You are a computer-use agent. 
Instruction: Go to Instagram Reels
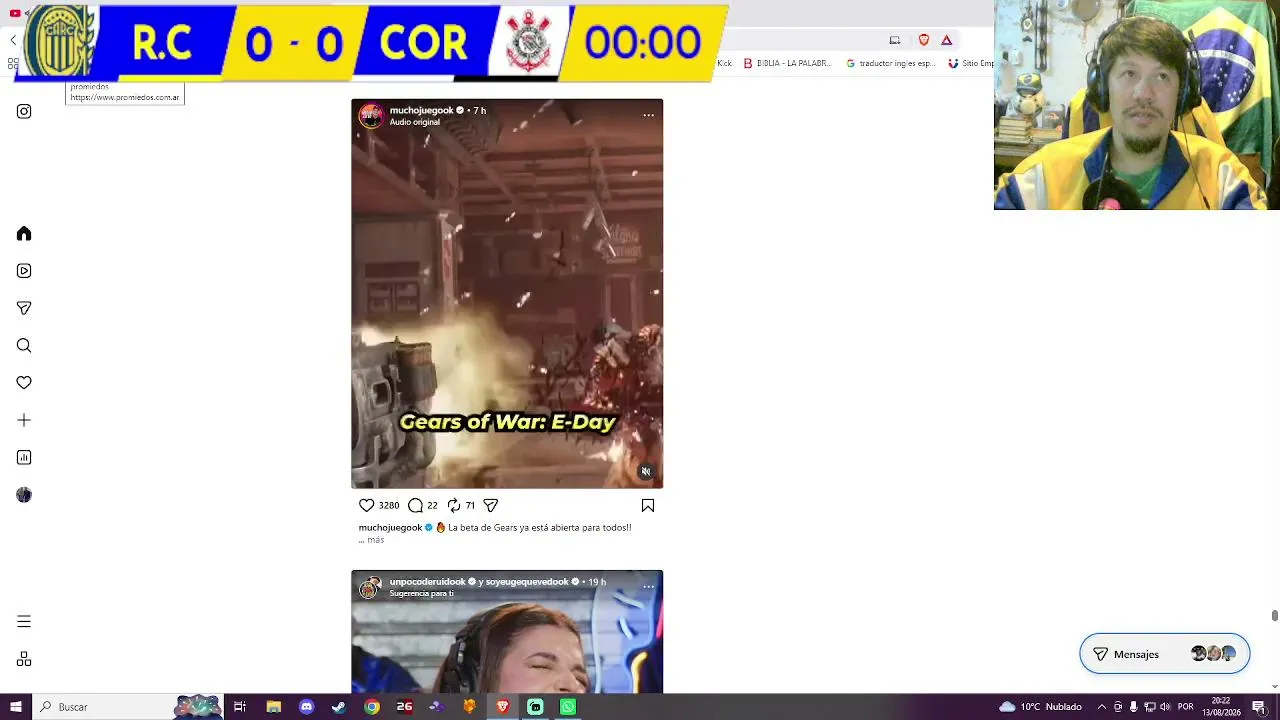[24, 271]
